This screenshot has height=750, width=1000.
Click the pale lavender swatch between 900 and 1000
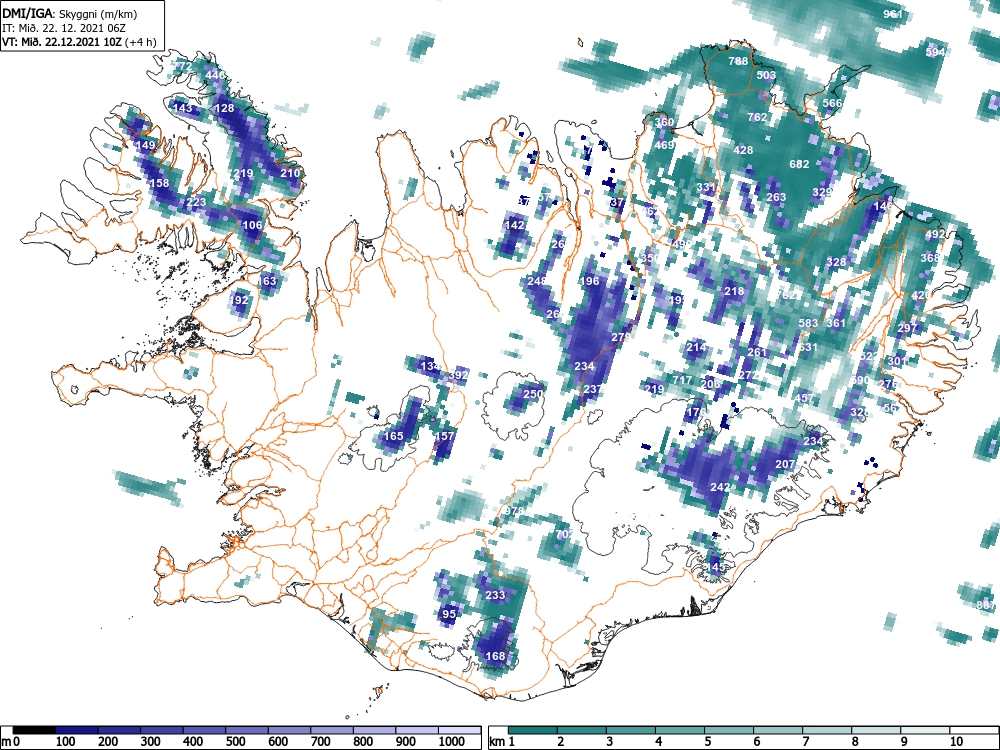point(417,730)
